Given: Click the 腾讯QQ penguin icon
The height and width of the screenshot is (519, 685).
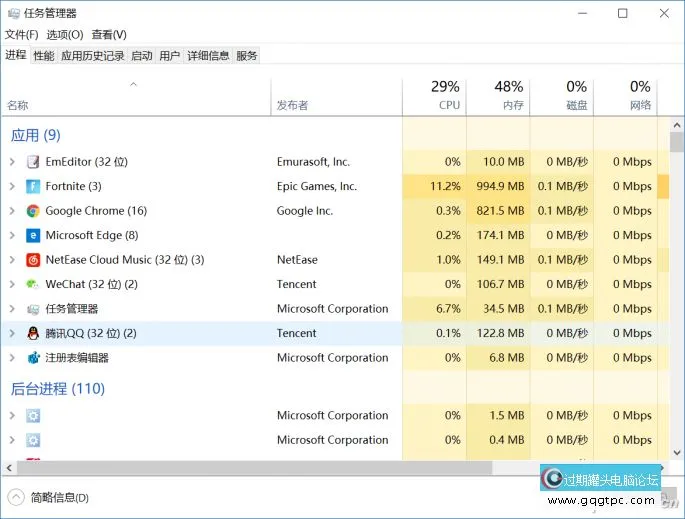Looking at the screenshot, I should pos(33,333).
